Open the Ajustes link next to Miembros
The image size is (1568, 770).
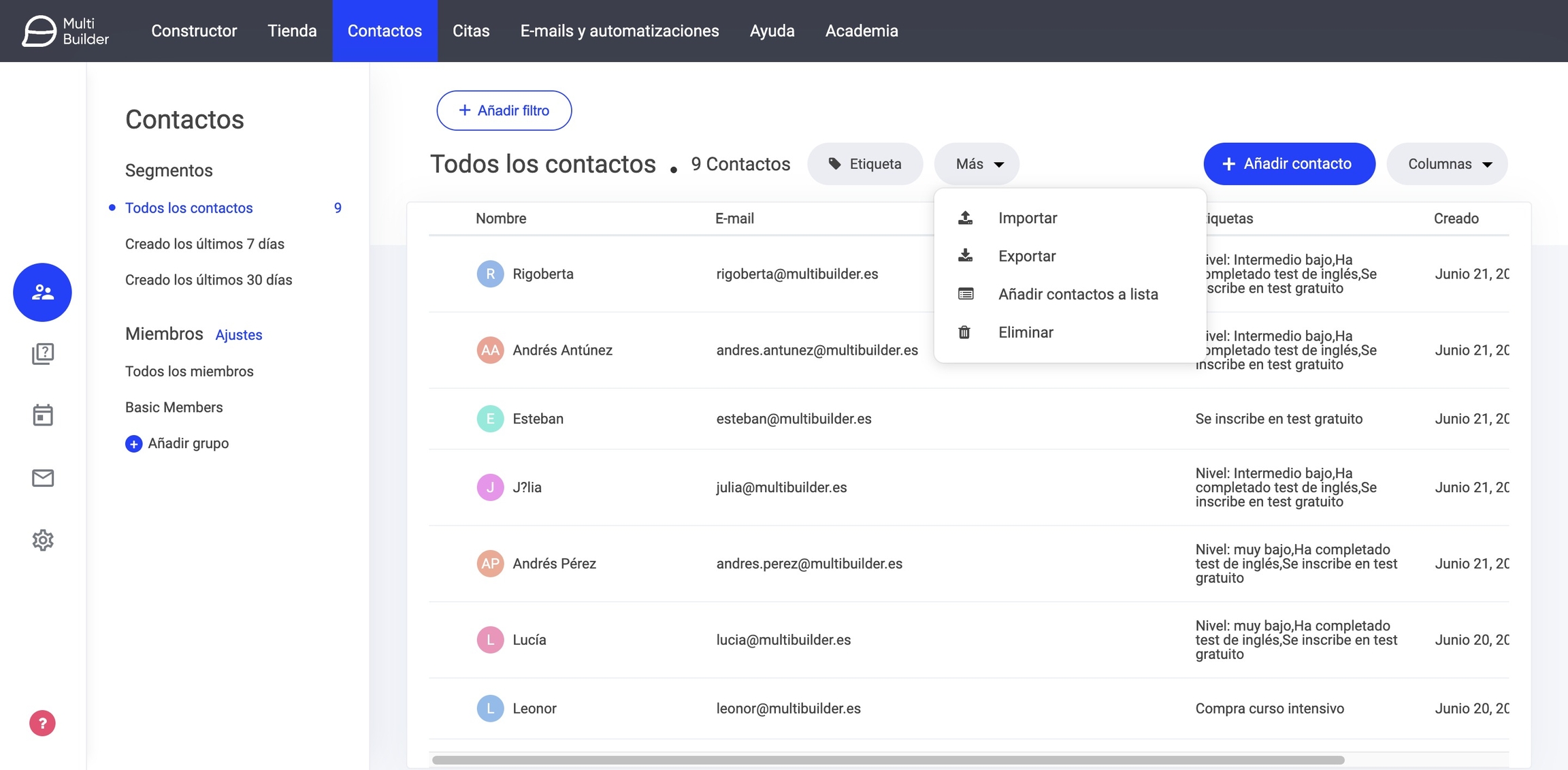click(238, 335)
